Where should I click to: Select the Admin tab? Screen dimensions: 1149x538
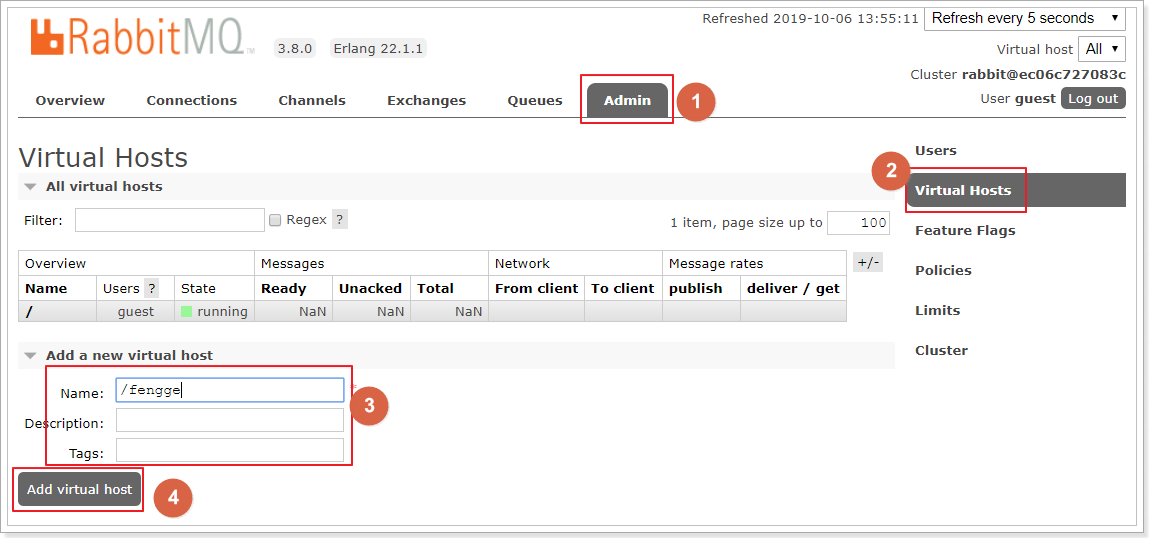tap(627, 100)
